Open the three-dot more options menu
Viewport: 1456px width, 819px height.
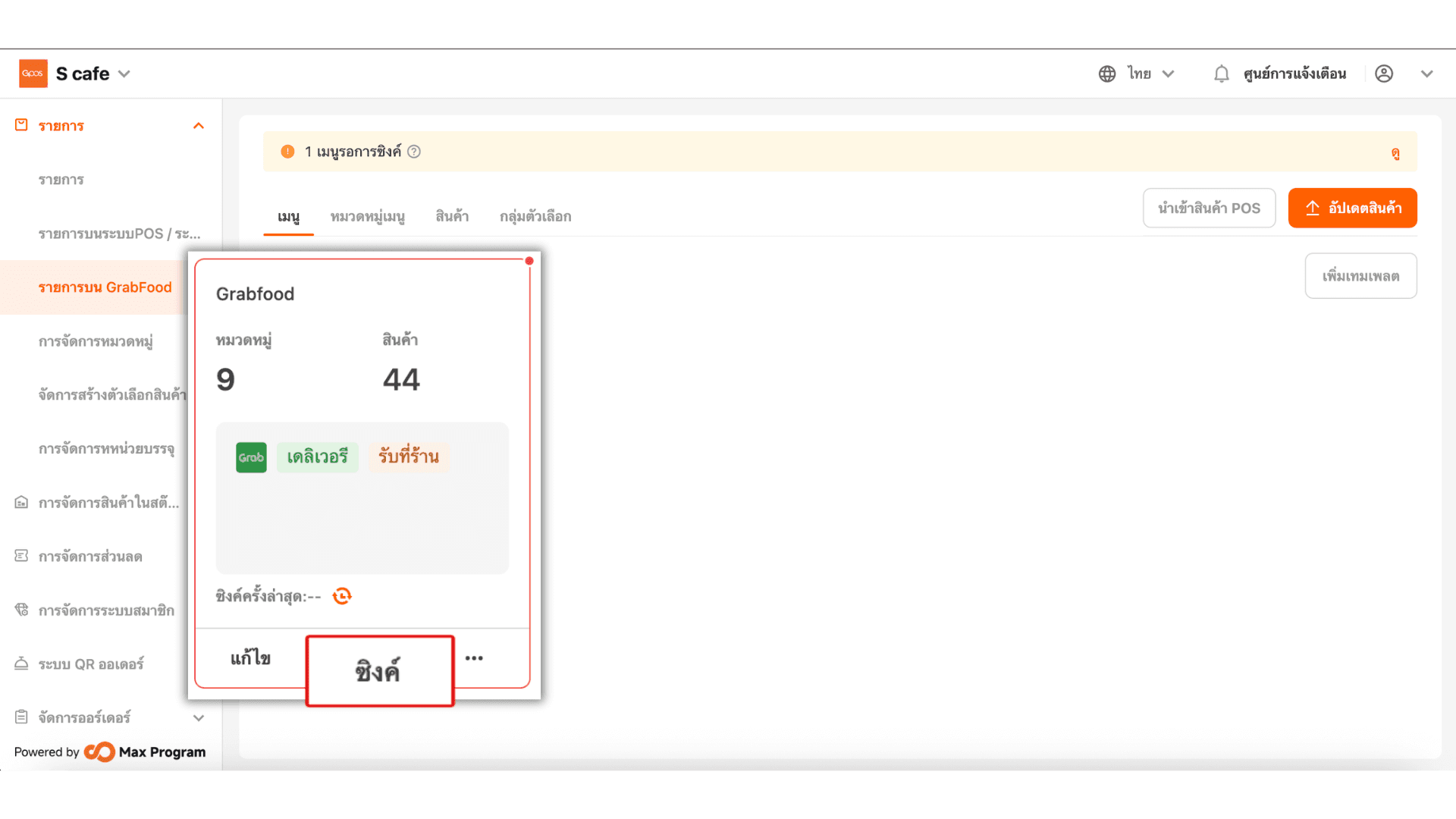pyautogui.click(x=474, y=658)
